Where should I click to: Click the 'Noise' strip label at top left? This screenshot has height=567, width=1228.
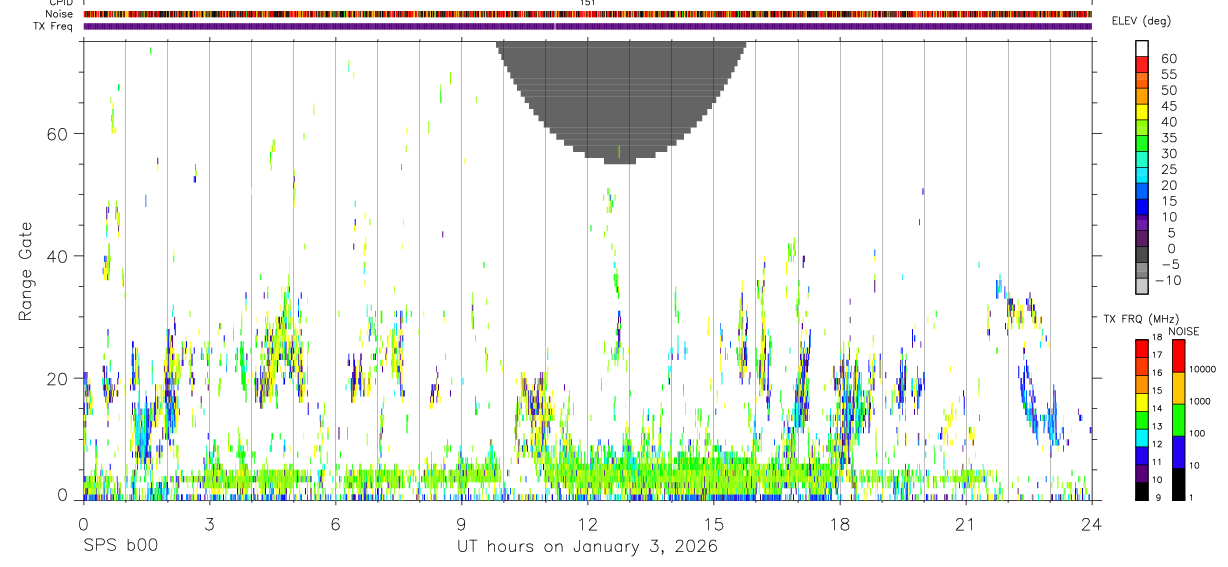(58, 14)
